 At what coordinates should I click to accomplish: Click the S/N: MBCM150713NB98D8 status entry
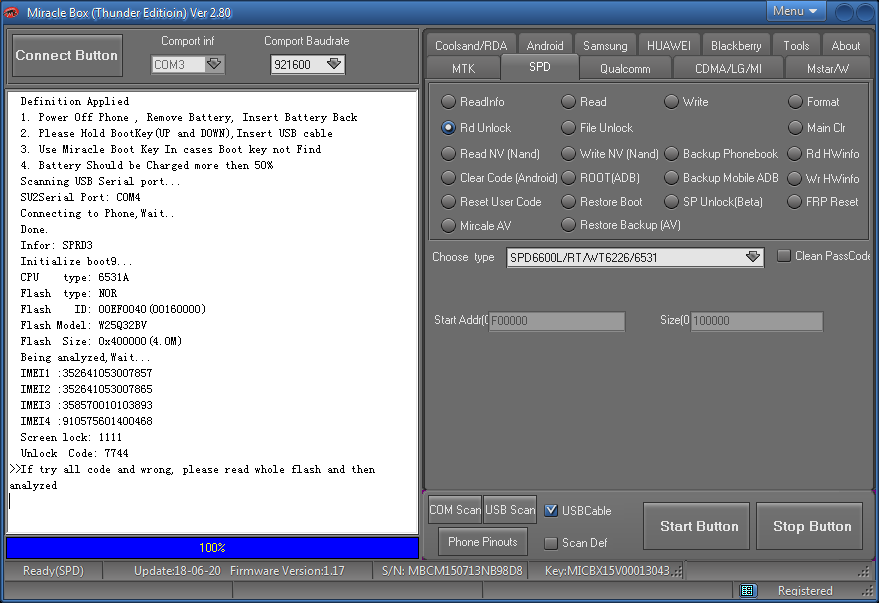(x=452, y=571)
